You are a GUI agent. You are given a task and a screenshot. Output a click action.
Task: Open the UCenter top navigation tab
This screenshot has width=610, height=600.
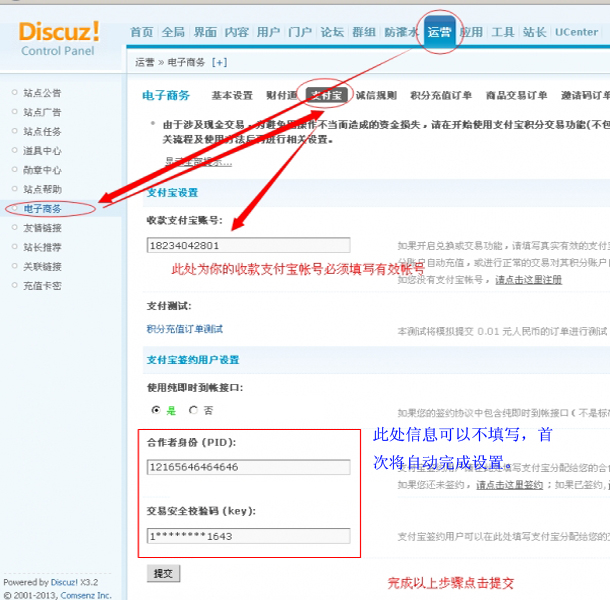[576, 32]
